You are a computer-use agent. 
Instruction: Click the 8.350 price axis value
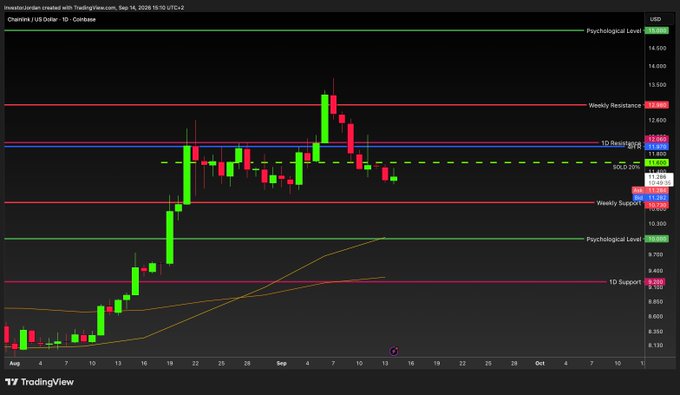click(655, 331)
